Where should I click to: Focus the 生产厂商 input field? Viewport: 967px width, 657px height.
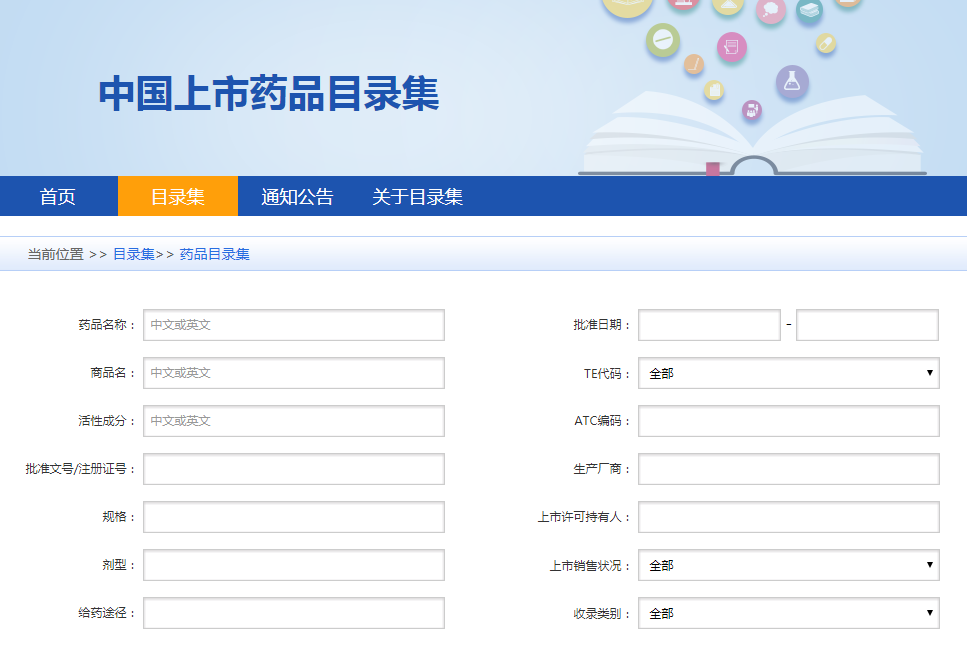789,469
